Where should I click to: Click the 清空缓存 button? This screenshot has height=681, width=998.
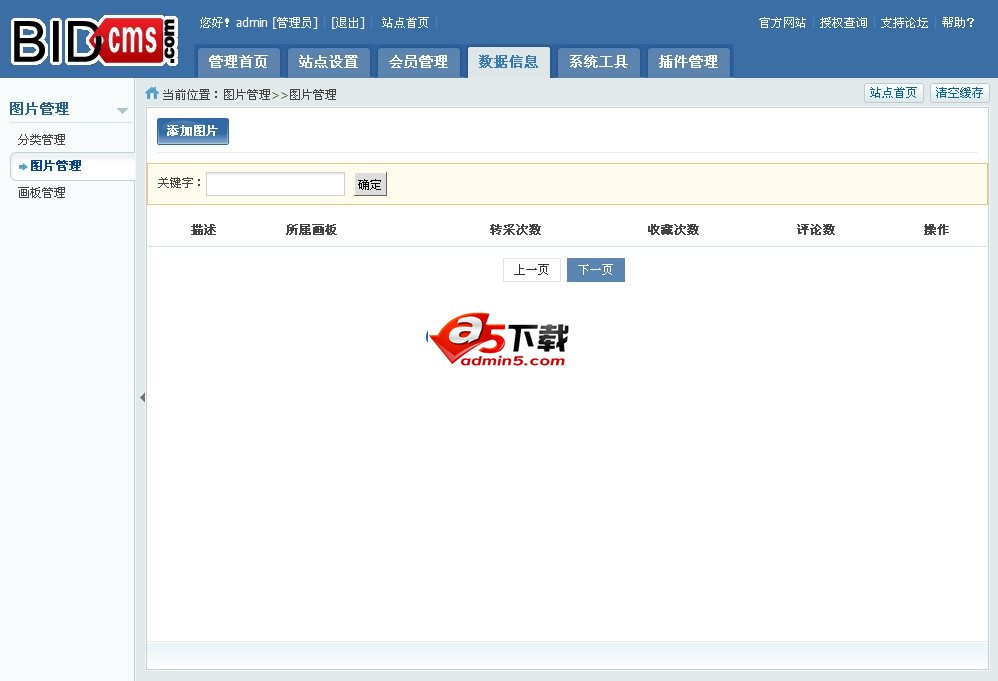[959, 93]
